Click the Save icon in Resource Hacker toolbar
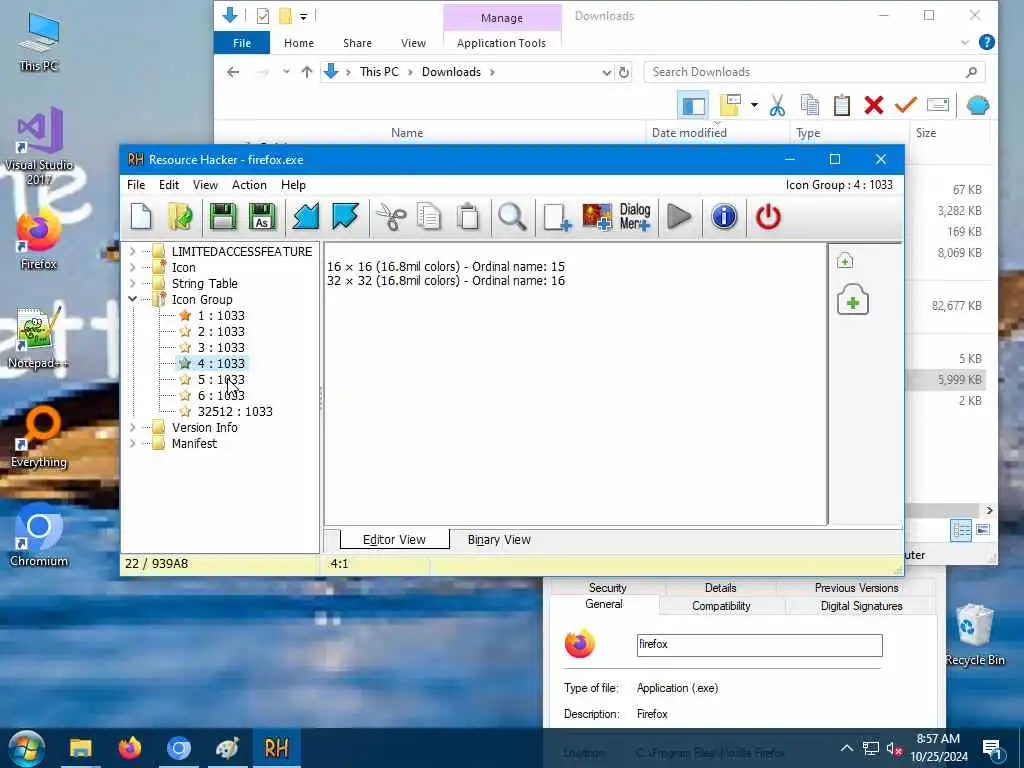Image resolution: width=1024 pixels, height=768 pixels. click(x=223, y=217)
